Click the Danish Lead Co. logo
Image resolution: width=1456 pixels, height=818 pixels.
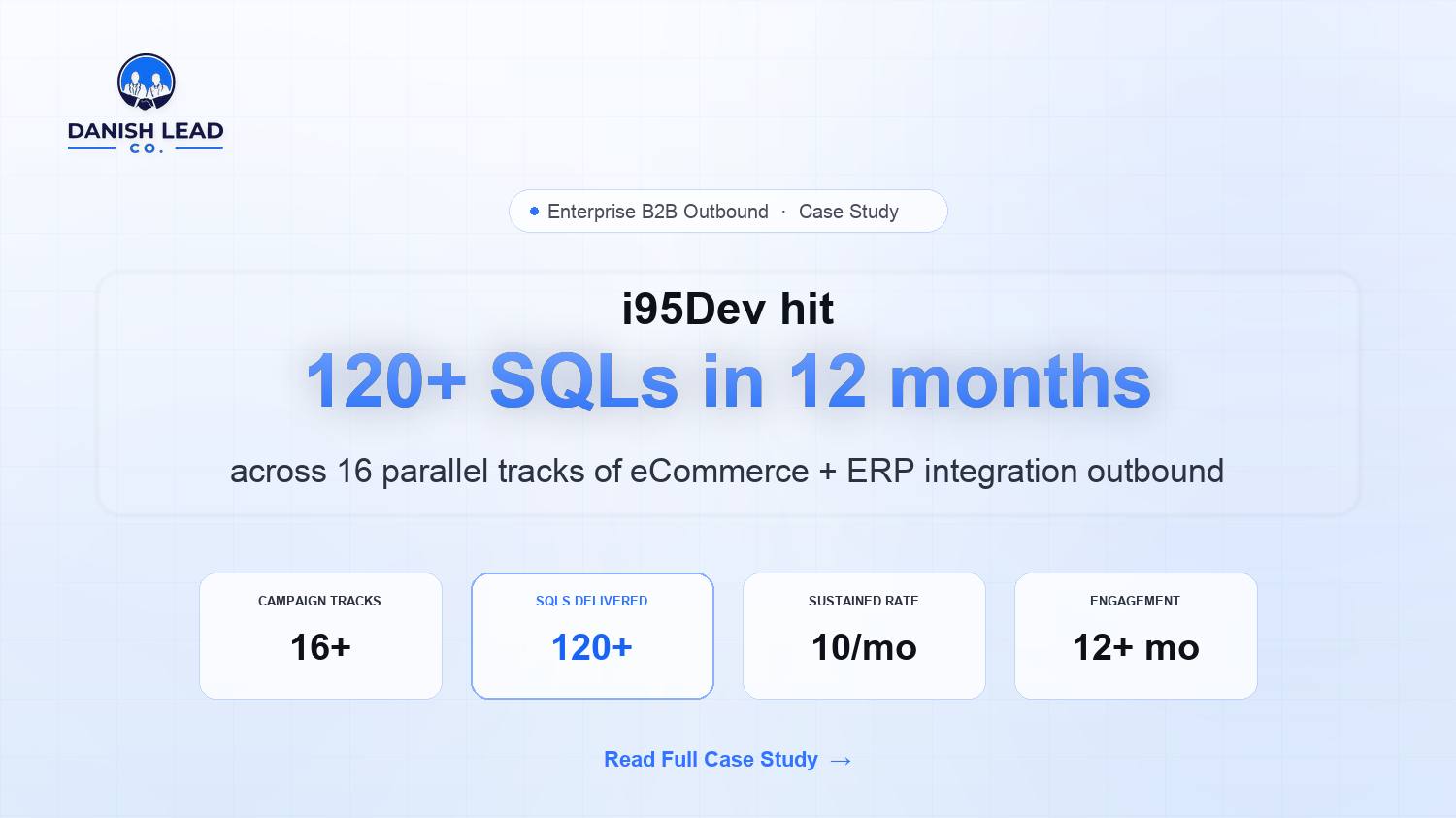[x=146, y=104]
